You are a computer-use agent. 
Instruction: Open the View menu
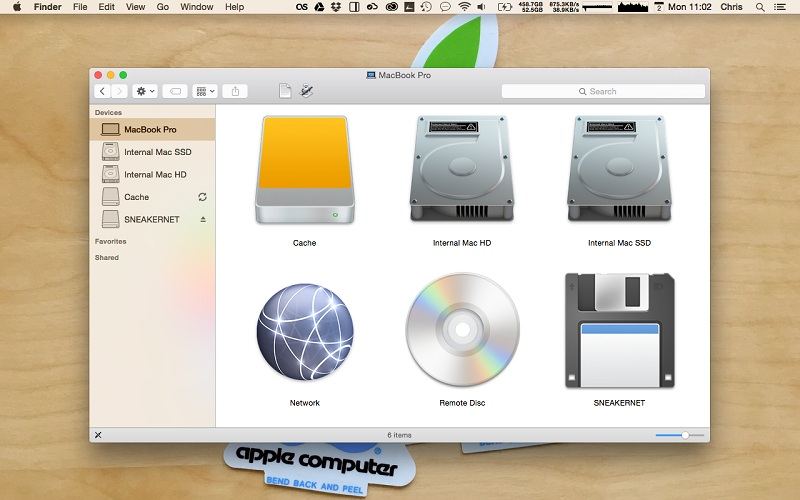(x=135, y=7)
